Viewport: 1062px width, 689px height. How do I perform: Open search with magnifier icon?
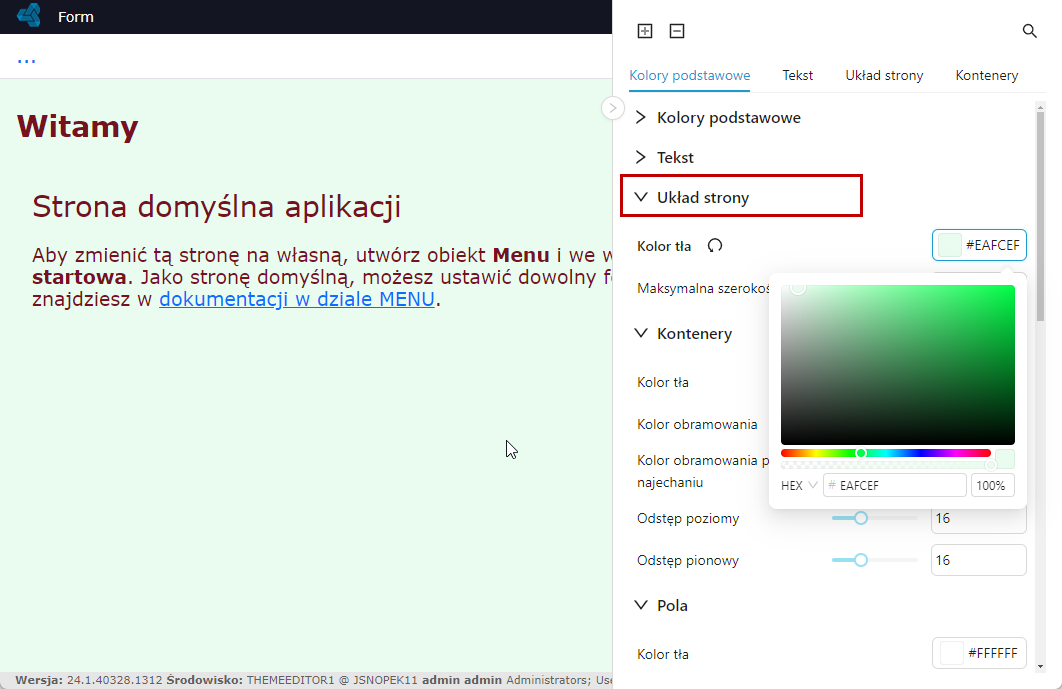click(x=1029, y=31)
